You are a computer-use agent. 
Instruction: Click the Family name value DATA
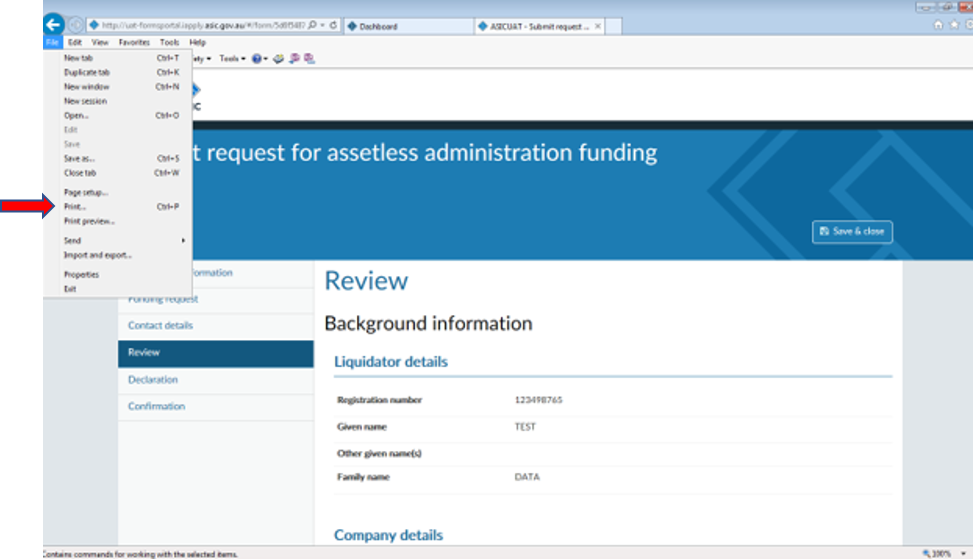pyautogui.click(x=527, y=477)
